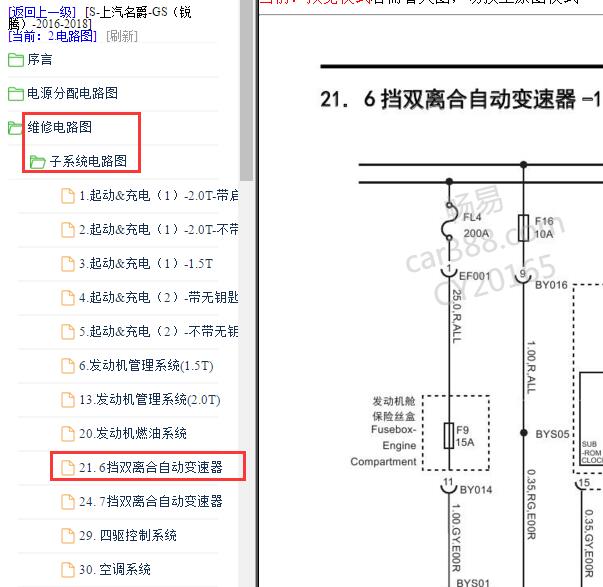Screen dimensions: 603x587
Task: Click the file icon for 4.起动&充电（2）-带无钥匙
Action: tap(68, 298)
